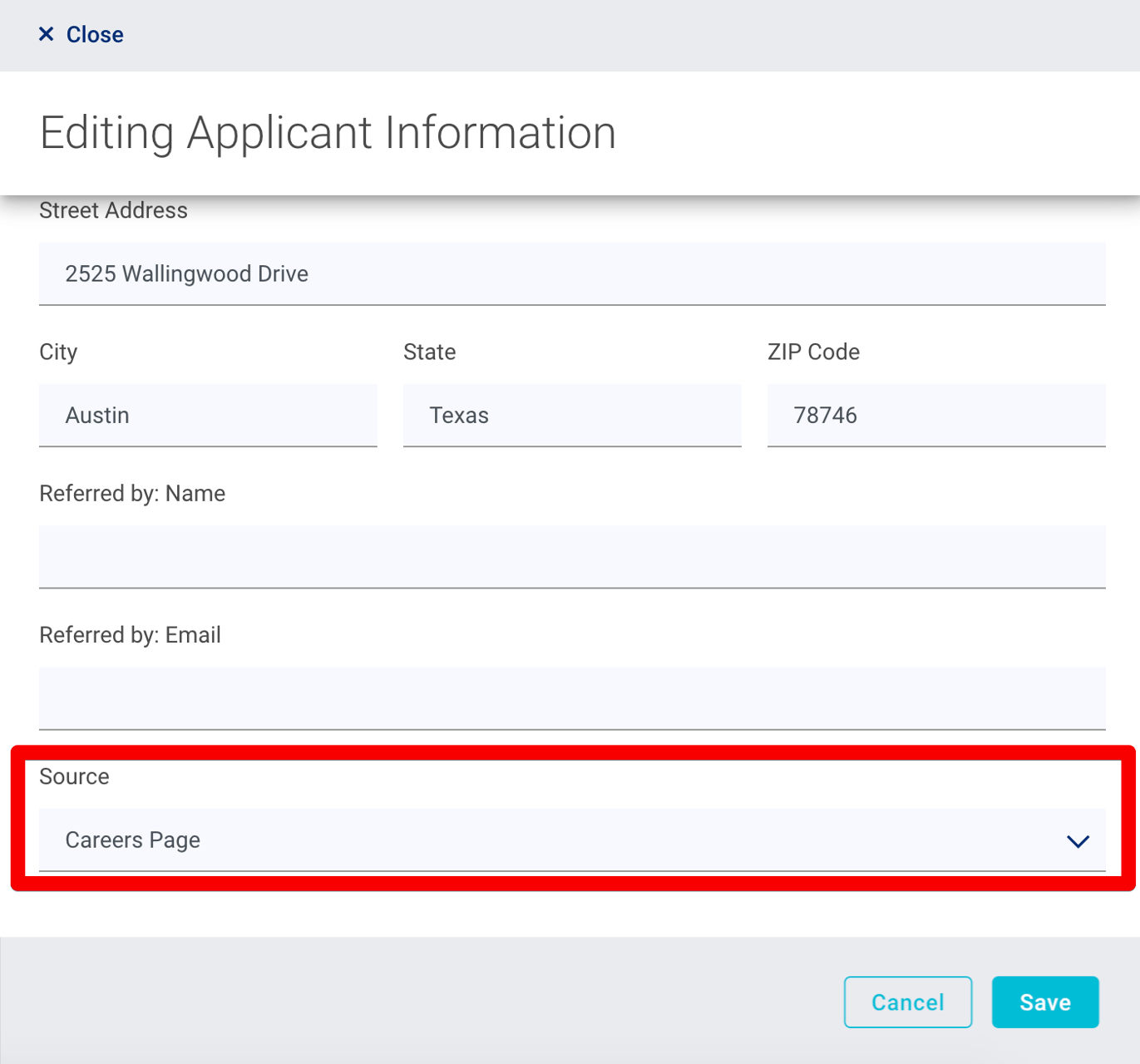Click the Careers Page value text

(132, 840)
